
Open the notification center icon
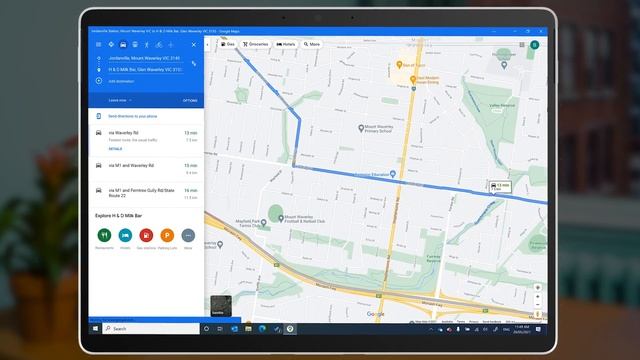538,329
